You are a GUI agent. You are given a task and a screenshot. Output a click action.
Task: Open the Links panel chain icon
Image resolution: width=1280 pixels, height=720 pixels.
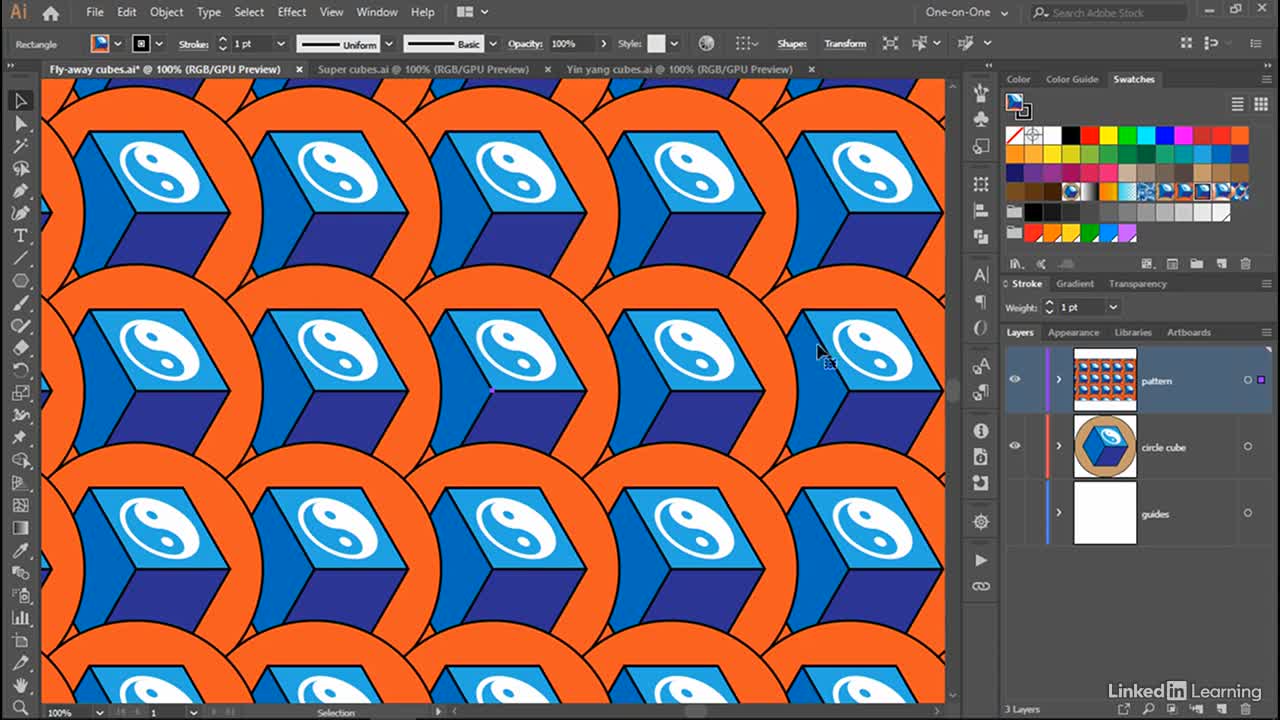pyautogui.click(x=981, y=586)
